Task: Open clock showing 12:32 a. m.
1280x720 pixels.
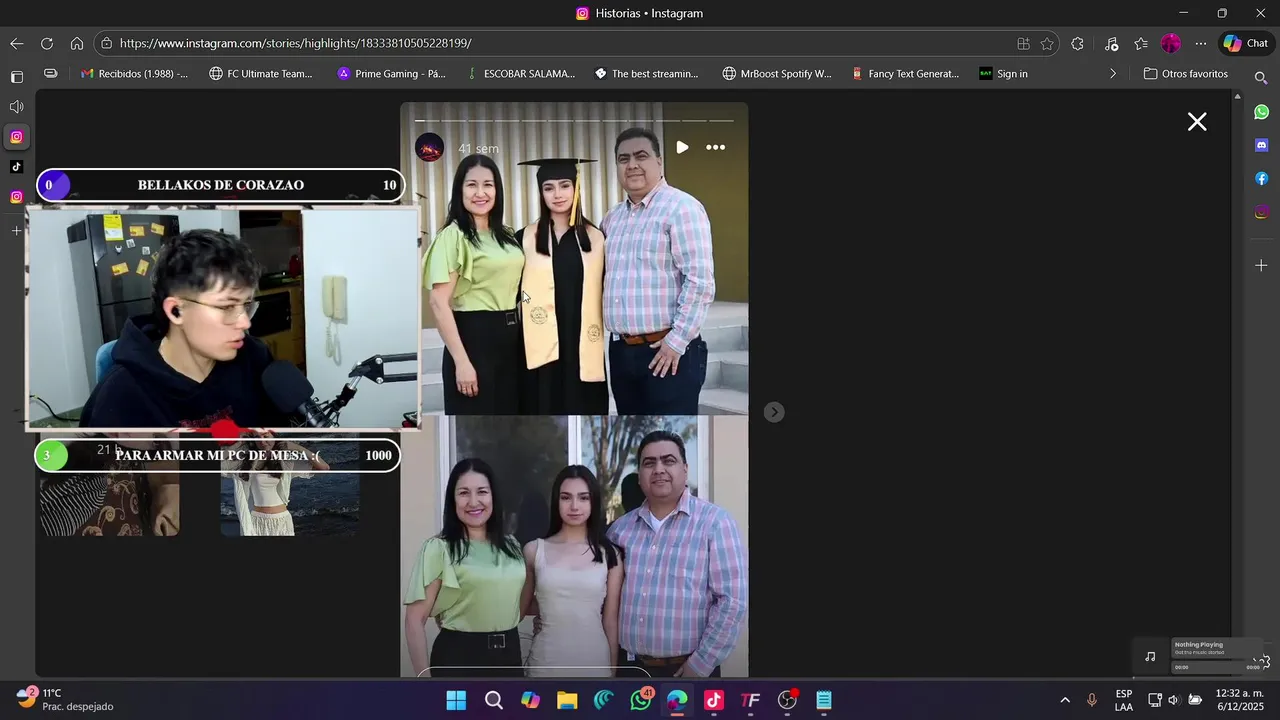Action: (1240, 700)
